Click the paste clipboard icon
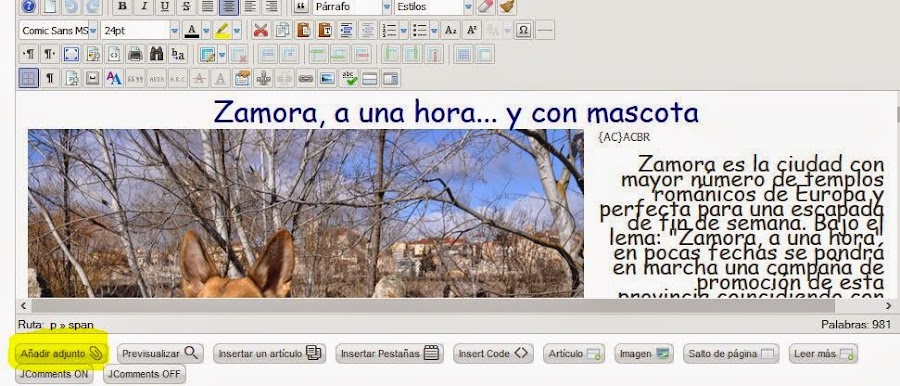Image resolution: width=900 pixels, height=386 pixels. (304, 30)
